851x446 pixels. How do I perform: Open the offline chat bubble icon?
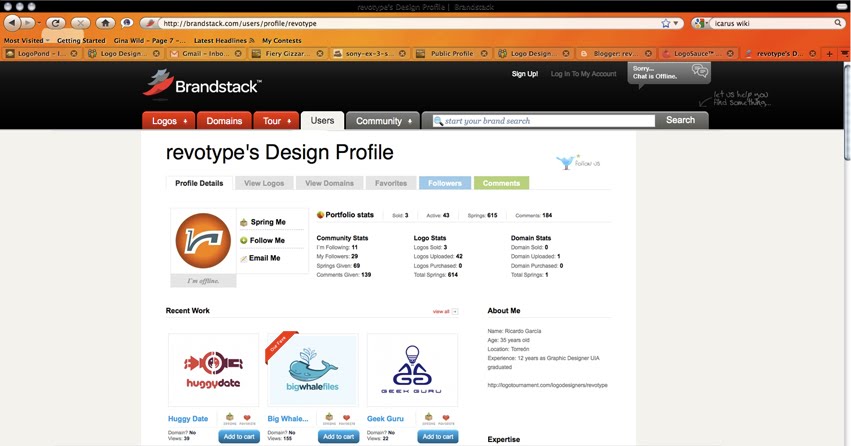700,71
